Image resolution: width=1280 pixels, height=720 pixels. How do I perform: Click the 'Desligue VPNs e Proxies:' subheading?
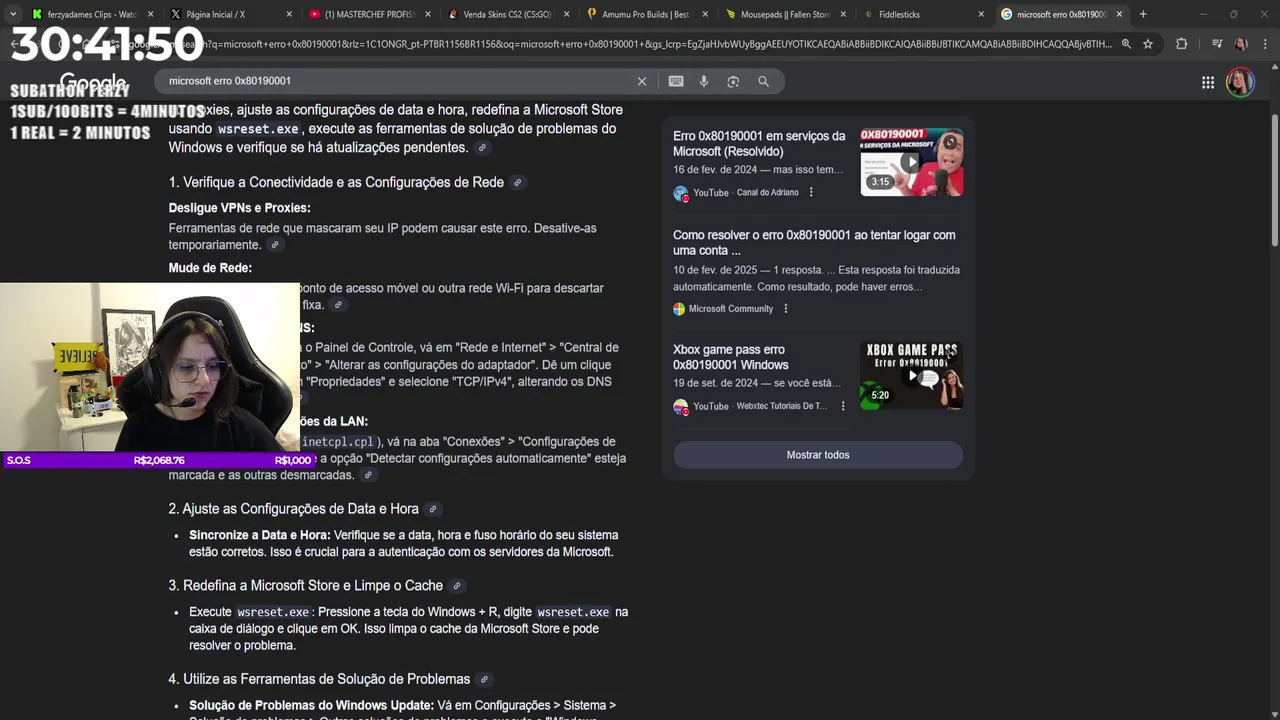[239, 208]
